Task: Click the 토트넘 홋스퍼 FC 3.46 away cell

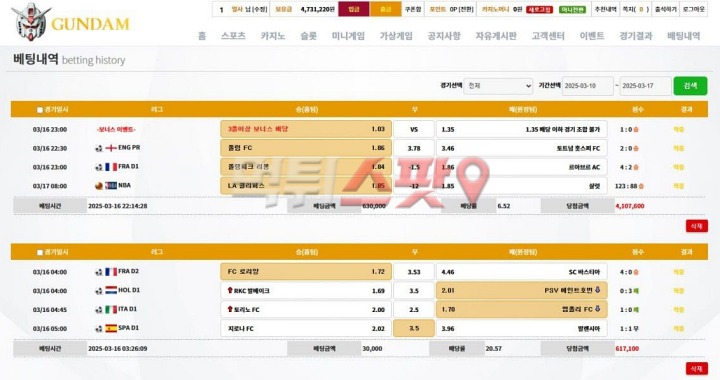Action: coord(522,148)
